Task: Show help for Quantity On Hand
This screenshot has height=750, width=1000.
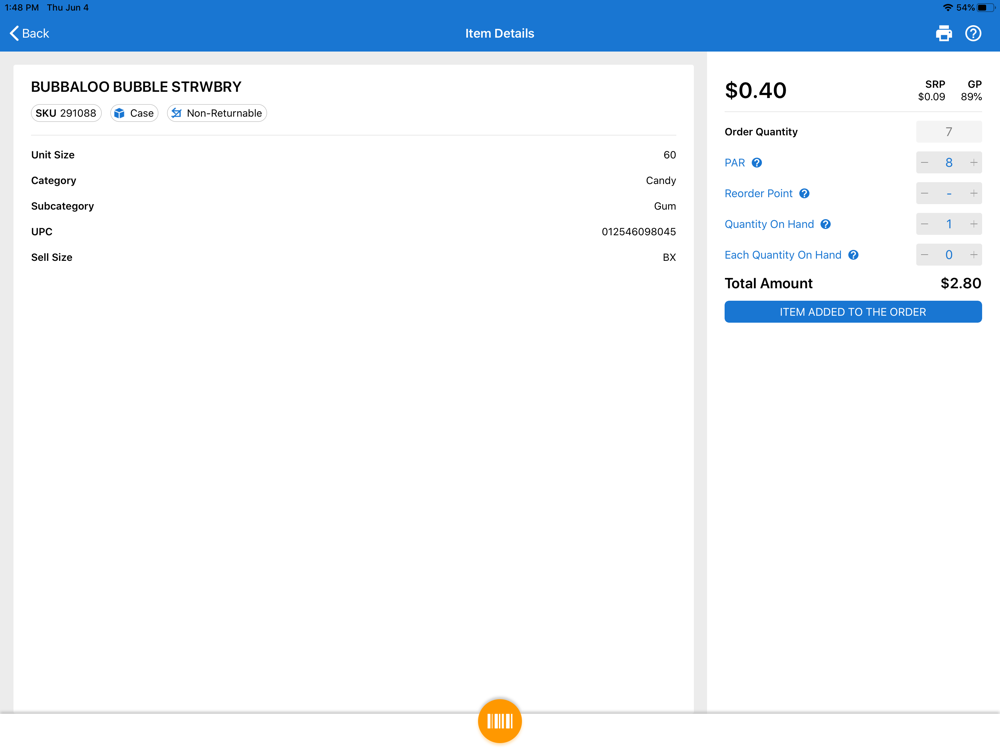Action: click(x=825, y=224)
